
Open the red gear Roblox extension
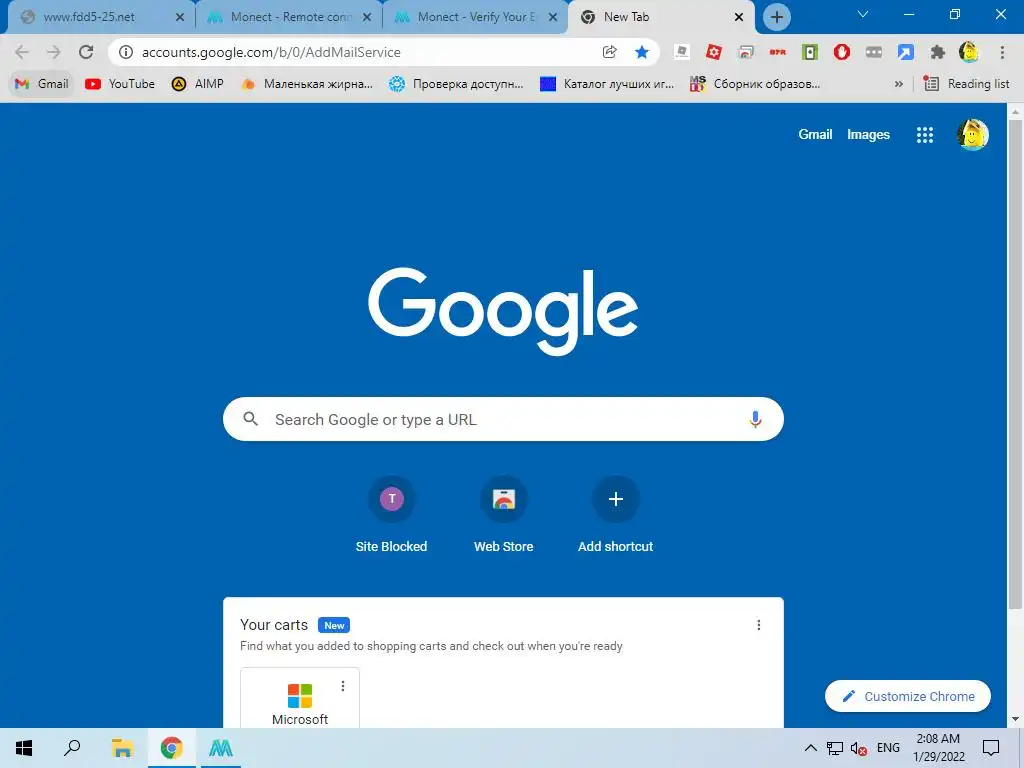(714, 52)
